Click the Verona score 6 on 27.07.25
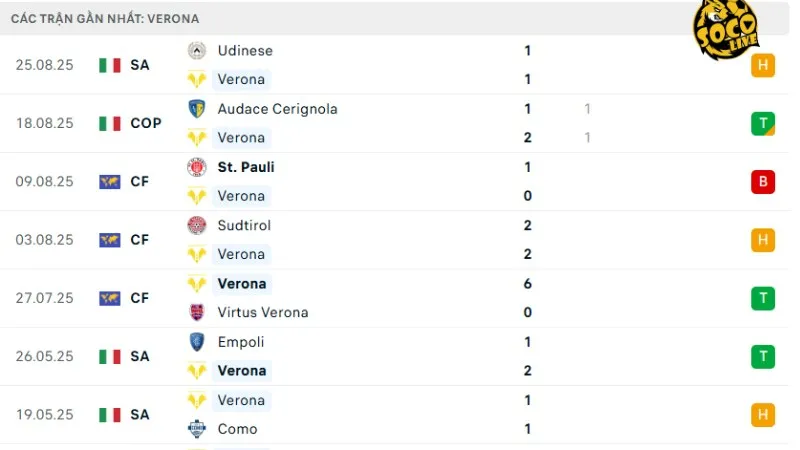The image size is (800, 450). [527, 284]
